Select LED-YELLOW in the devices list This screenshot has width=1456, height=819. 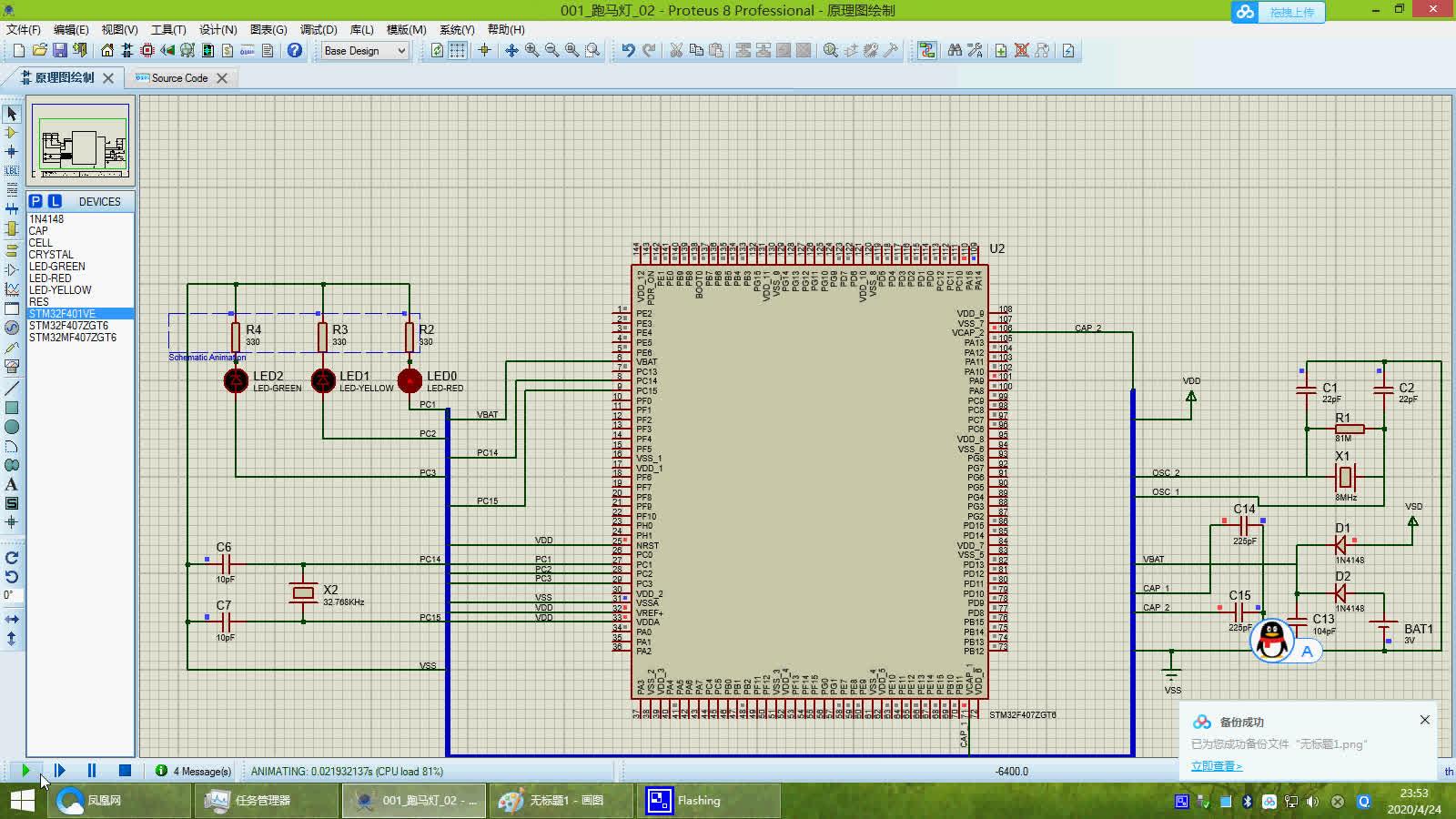point(80,290)
